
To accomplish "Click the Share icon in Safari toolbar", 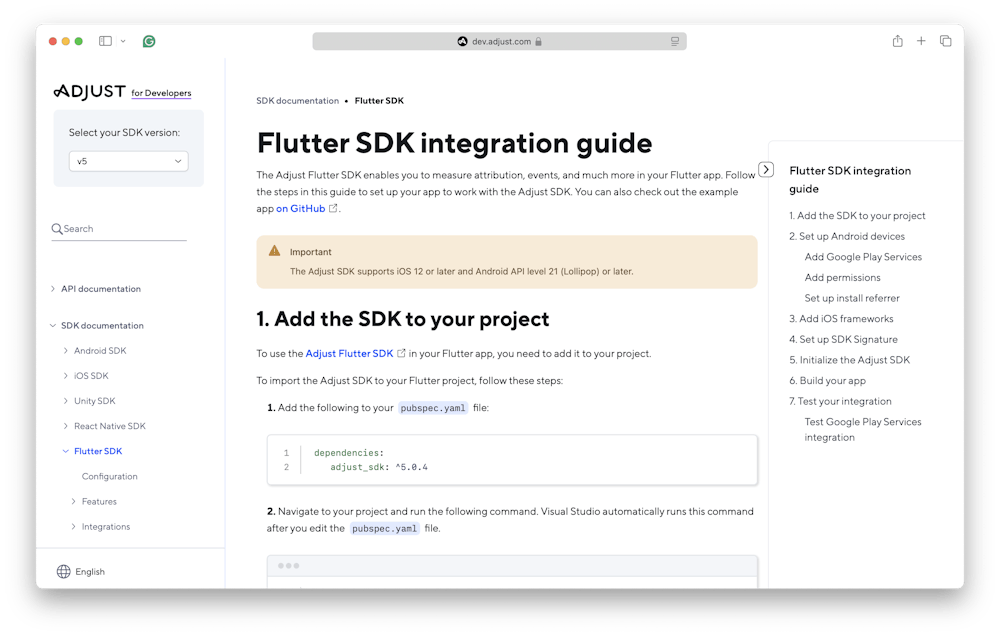I will click(x=897, y=41).
